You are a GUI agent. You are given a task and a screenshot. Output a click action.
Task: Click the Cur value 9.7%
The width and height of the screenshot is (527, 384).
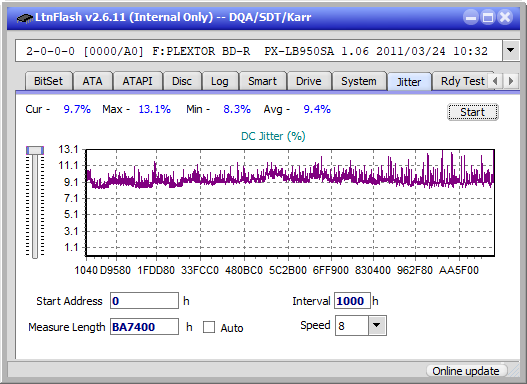[77, 109]
